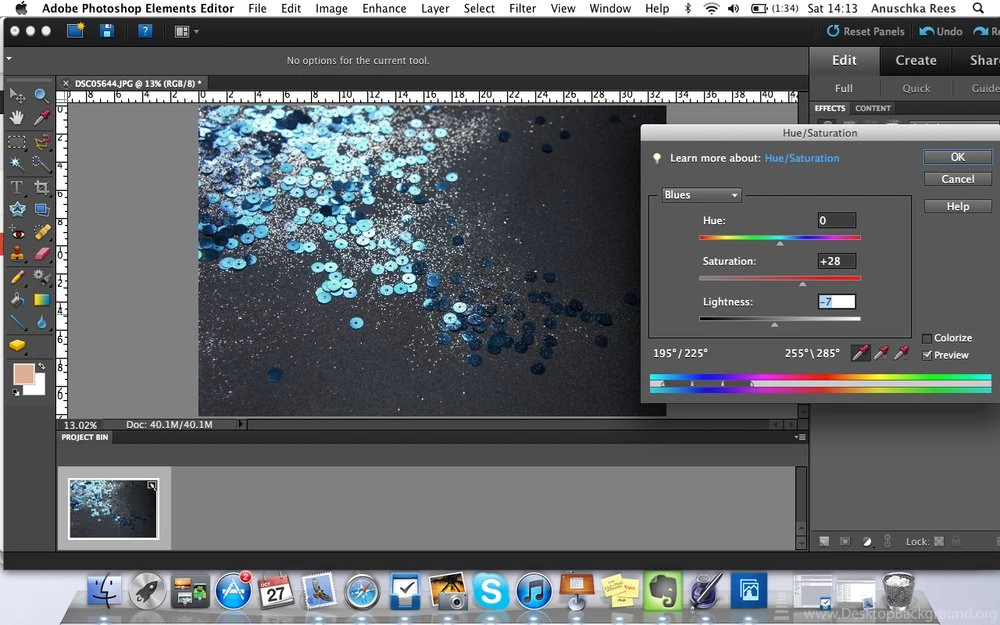Viewport: 1000px width, 625px height.
Task: Open the Hue/Saturation help link
Action: (800, 157)
